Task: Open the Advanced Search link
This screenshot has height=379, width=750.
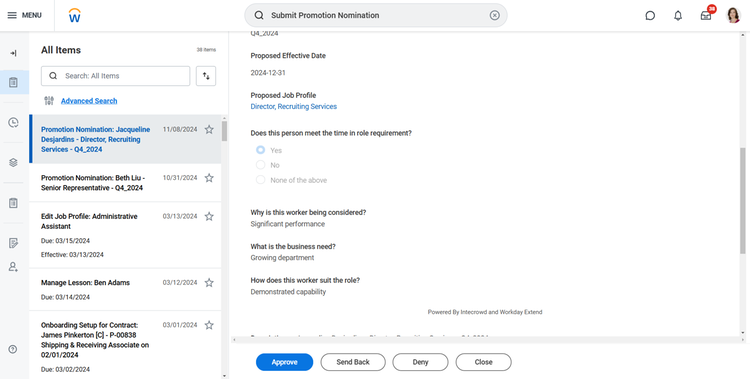Action: click(89, 101)
